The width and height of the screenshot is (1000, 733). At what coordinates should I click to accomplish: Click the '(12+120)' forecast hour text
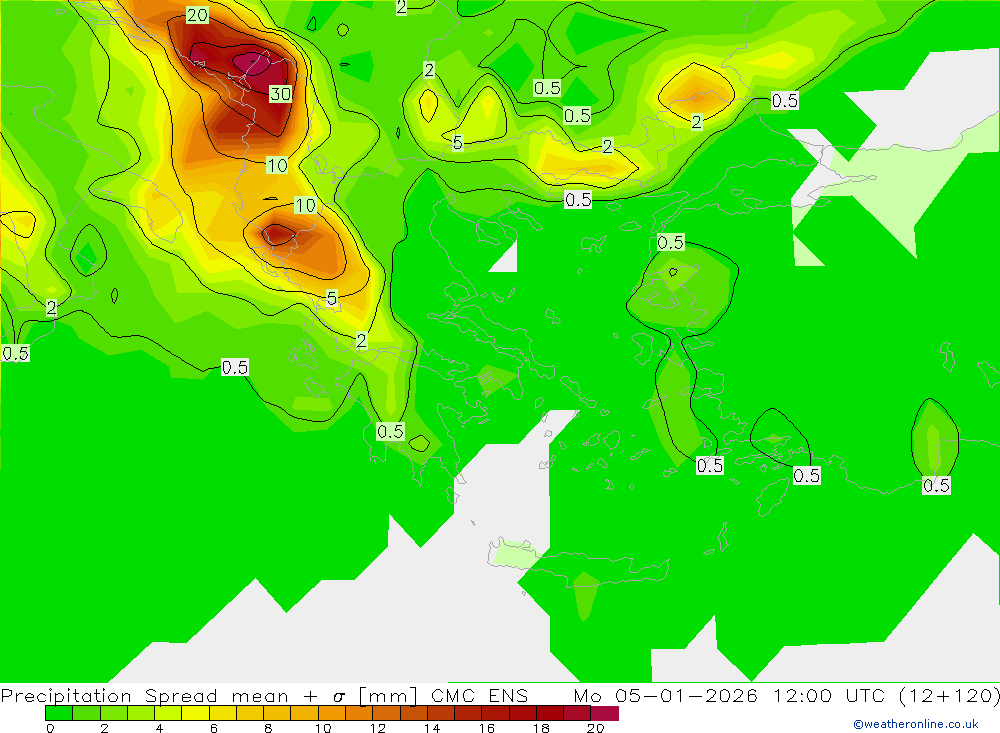(949, 695)
